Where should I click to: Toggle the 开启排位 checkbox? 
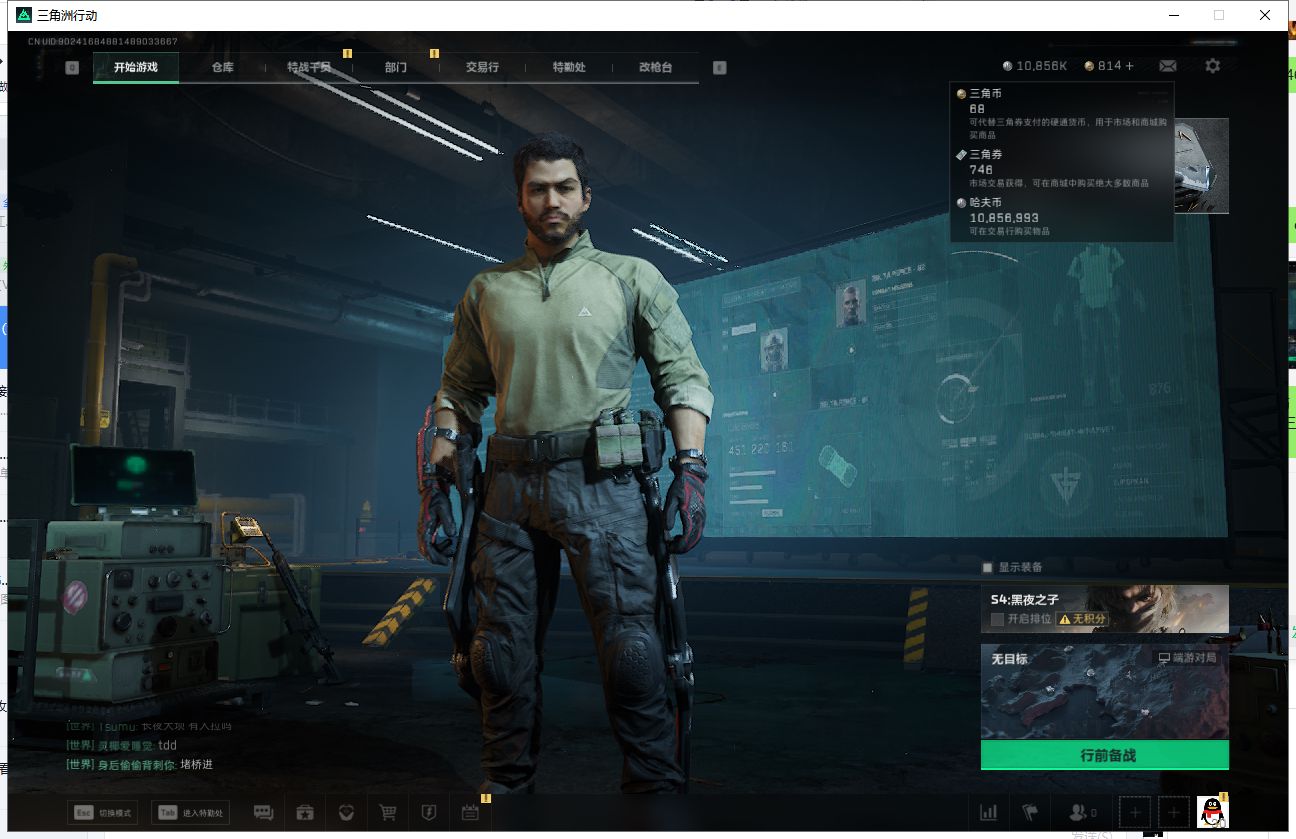[997, 619]
